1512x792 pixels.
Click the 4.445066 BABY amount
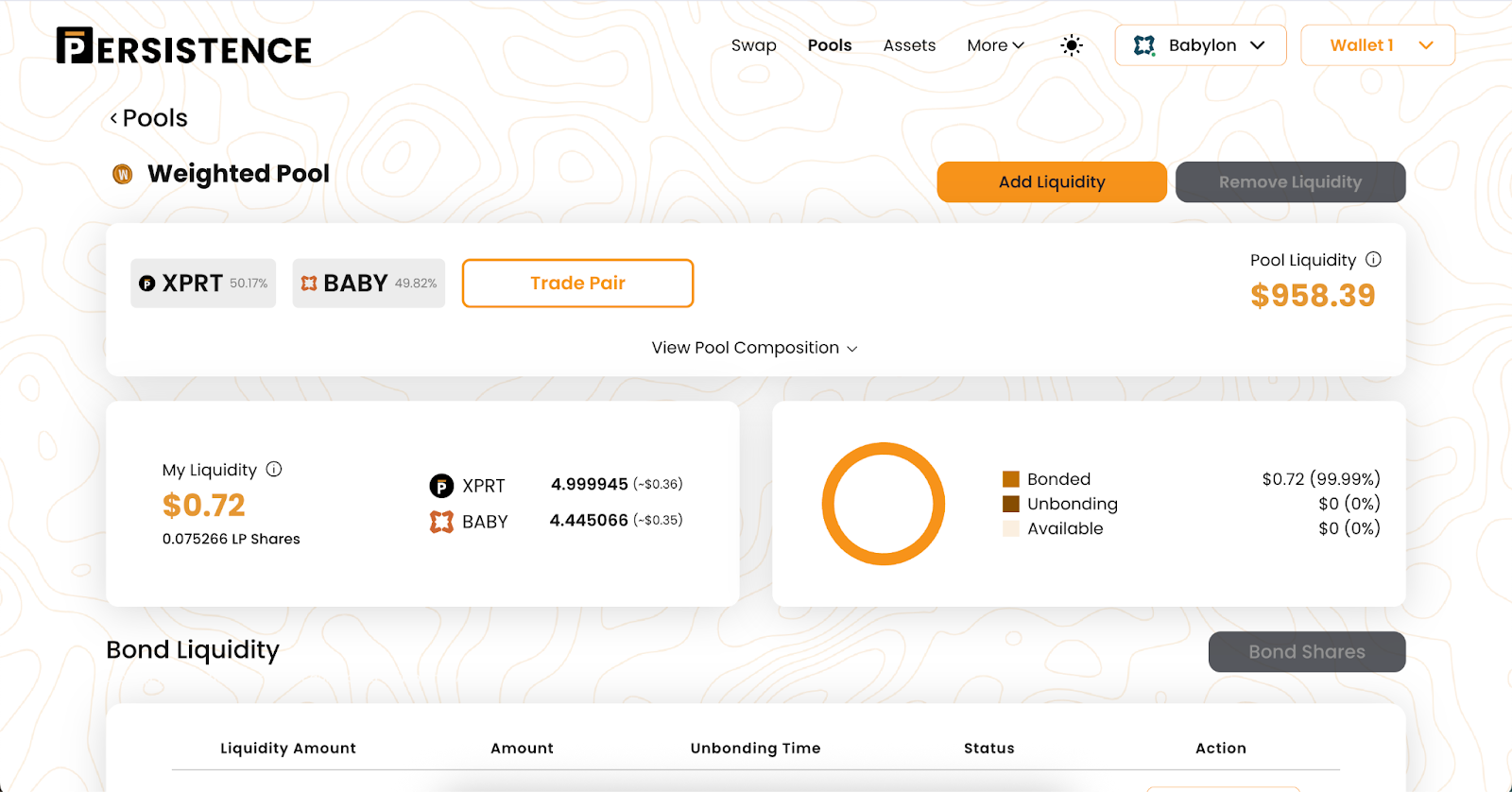[x=589, y=520]
